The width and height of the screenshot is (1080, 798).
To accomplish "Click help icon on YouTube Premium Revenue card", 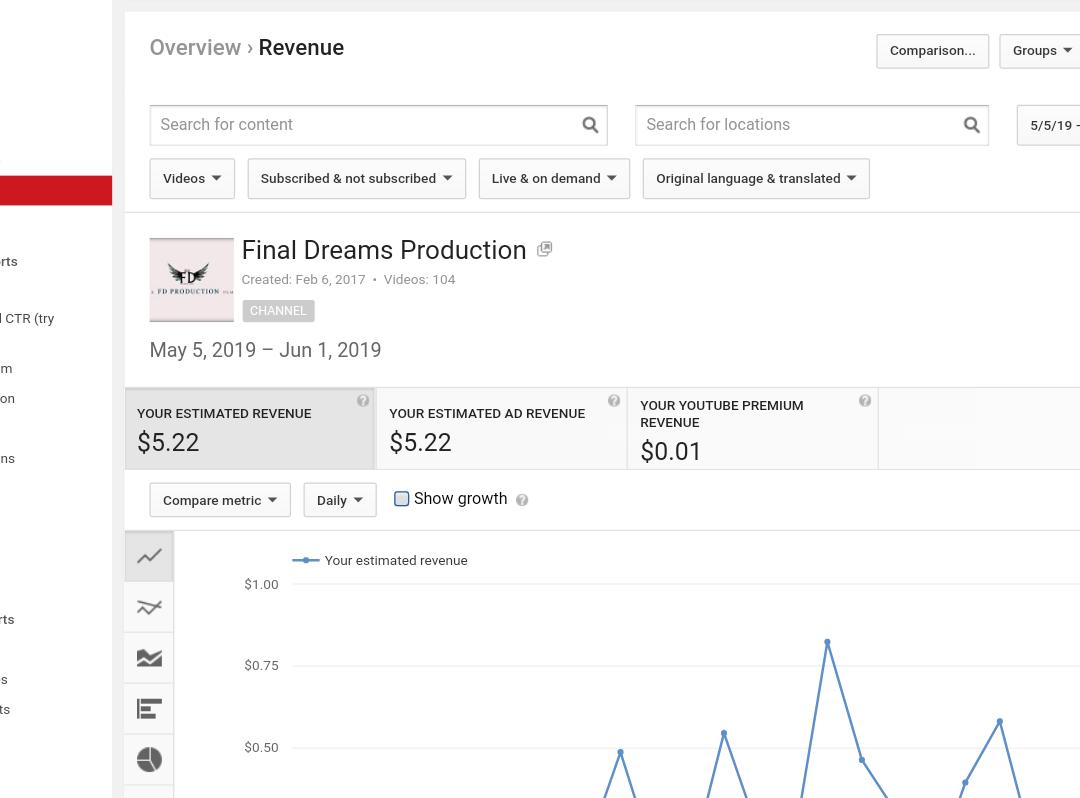I will point(865,401).
